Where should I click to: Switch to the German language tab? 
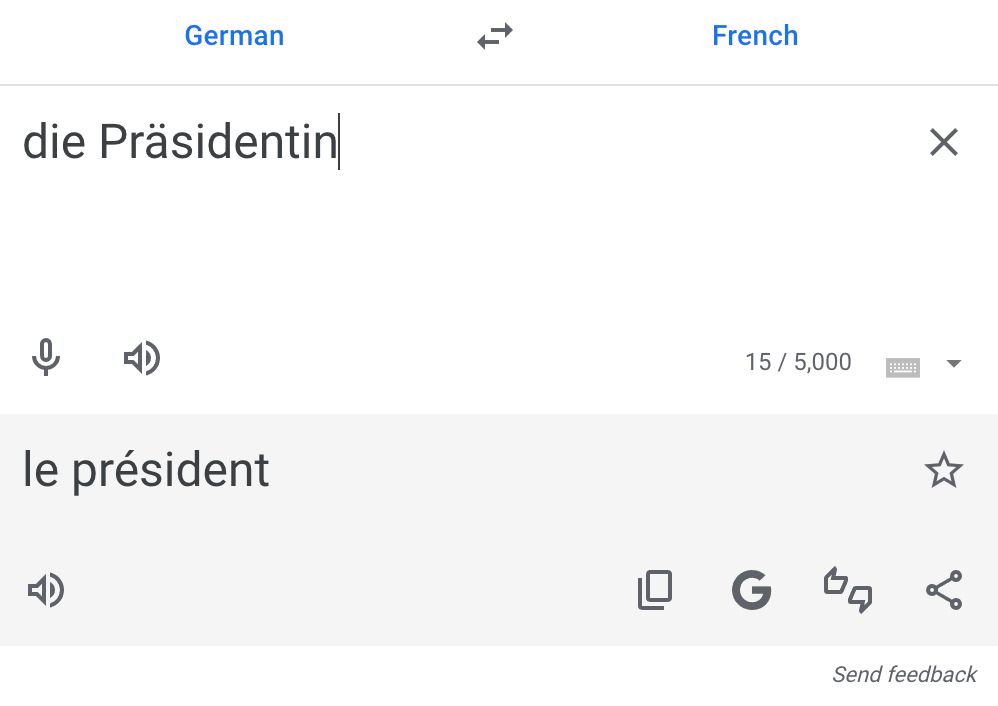(x=234, y=35)
